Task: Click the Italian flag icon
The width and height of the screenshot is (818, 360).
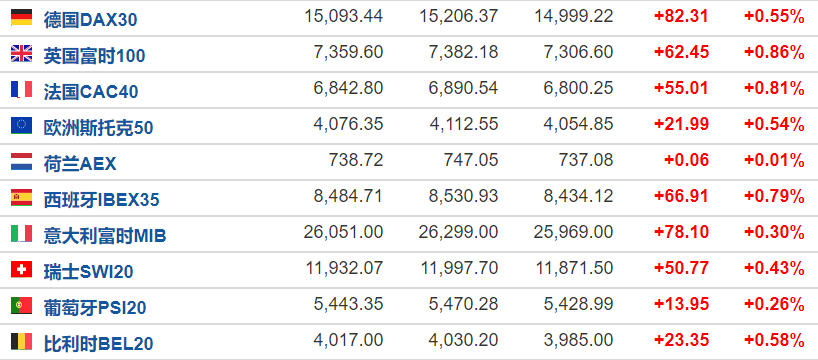Action: [21, 233]
